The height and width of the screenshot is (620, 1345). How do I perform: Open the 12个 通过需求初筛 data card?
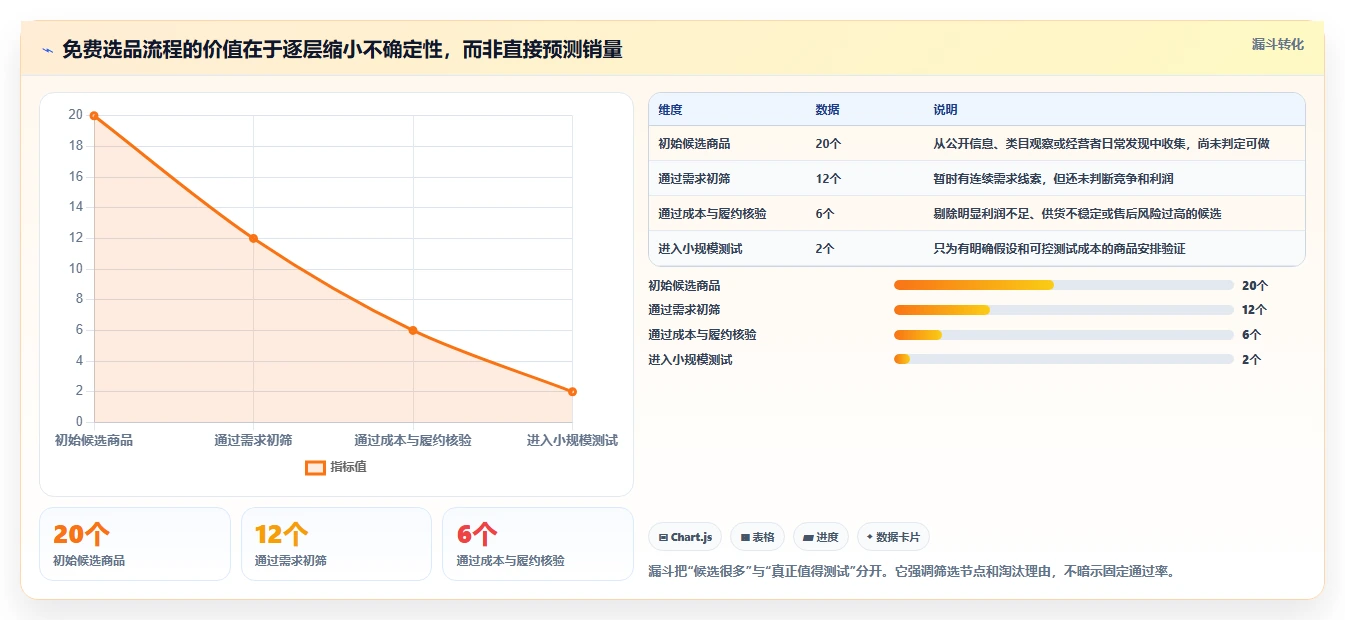coord(336,544)
